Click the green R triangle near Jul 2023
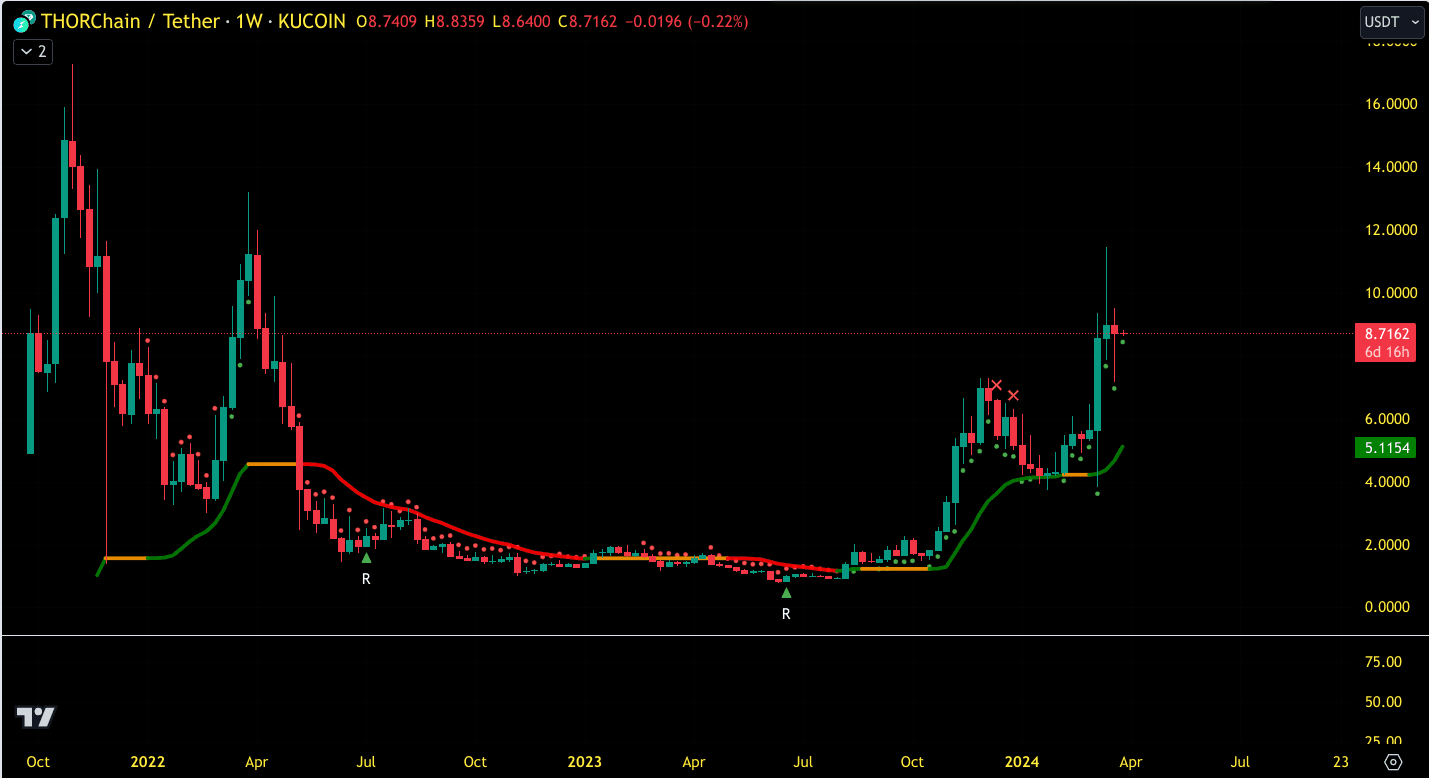The width and height of the screenshot is (1429, 778). (786, 593)
